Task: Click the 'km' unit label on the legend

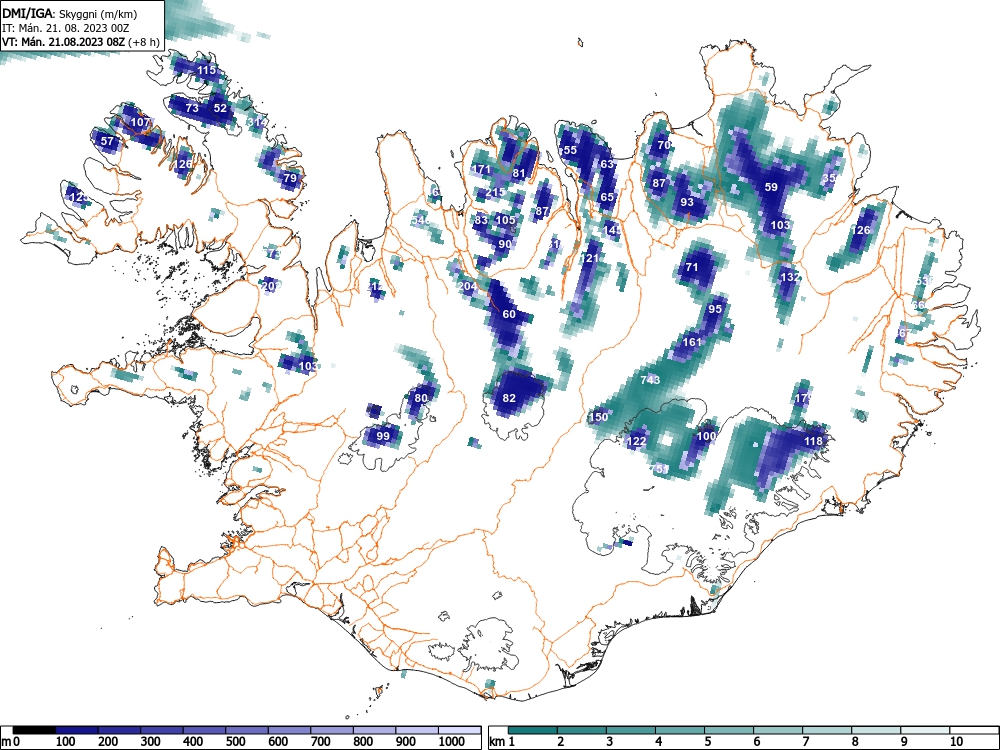Action: click(x=497, y=742)
